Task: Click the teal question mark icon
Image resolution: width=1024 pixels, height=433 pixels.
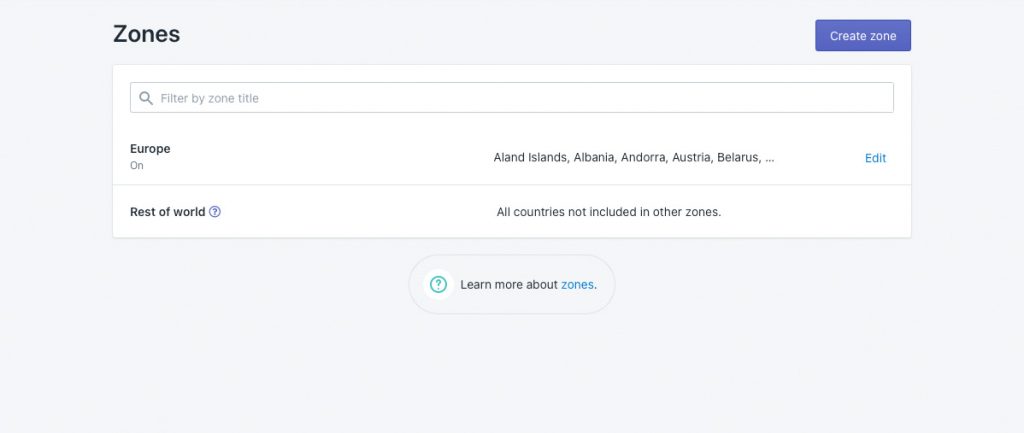Action: pos(438,284)
